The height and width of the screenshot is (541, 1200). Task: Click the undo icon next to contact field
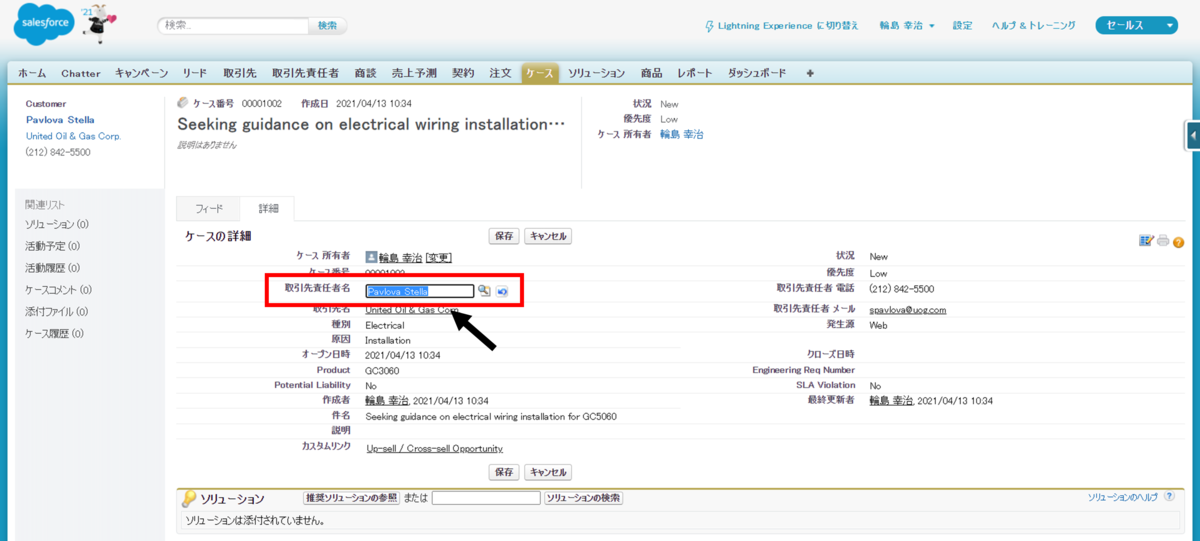(x=502, y=291)
